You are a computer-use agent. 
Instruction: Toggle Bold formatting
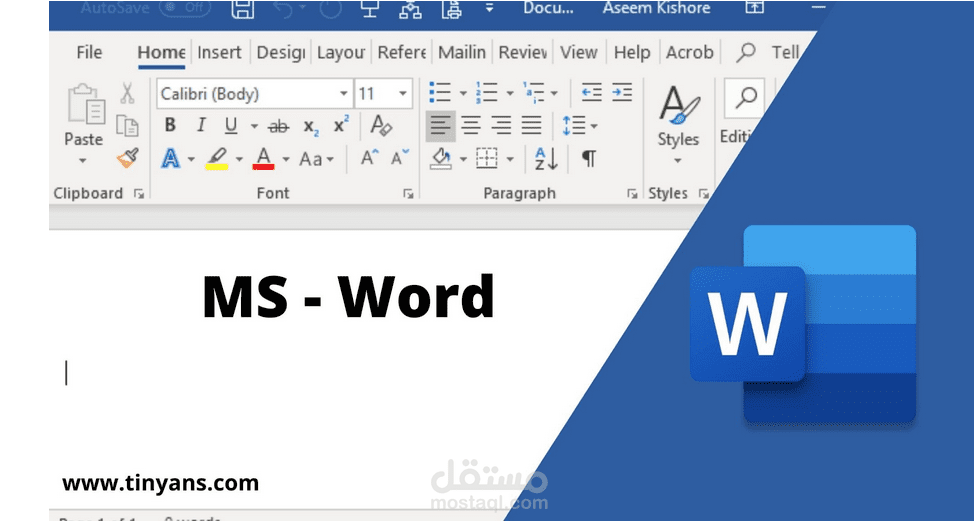coord(170,125)
